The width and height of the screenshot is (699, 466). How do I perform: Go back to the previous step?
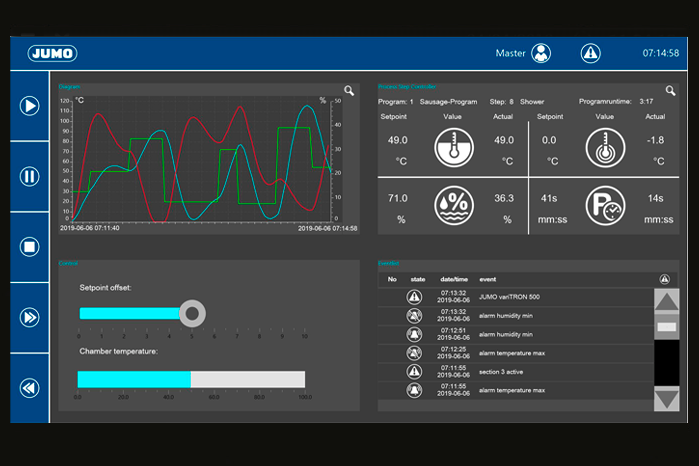pyautogui.click(x=29, y=388)
